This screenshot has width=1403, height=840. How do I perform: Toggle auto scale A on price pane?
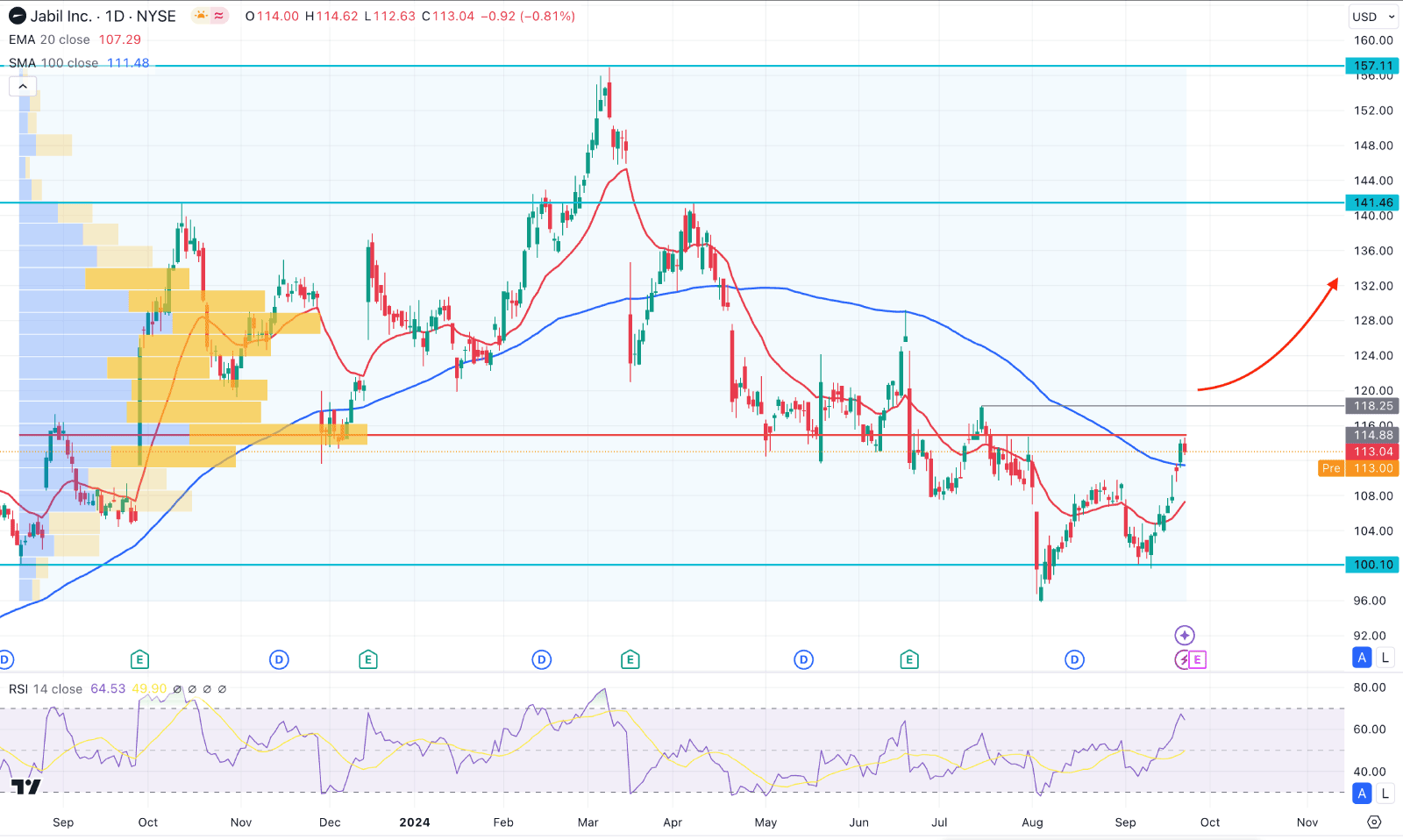click(1362, 658)
